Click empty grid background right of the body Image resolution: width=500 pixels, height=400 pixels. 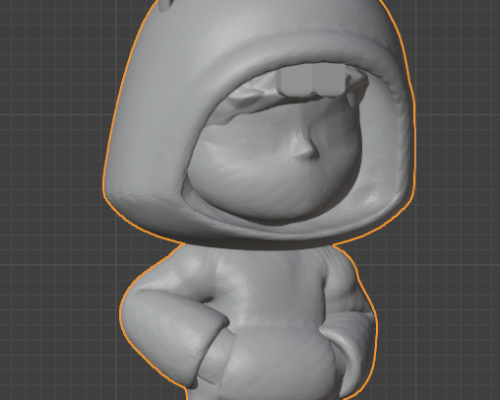point(440,317)
